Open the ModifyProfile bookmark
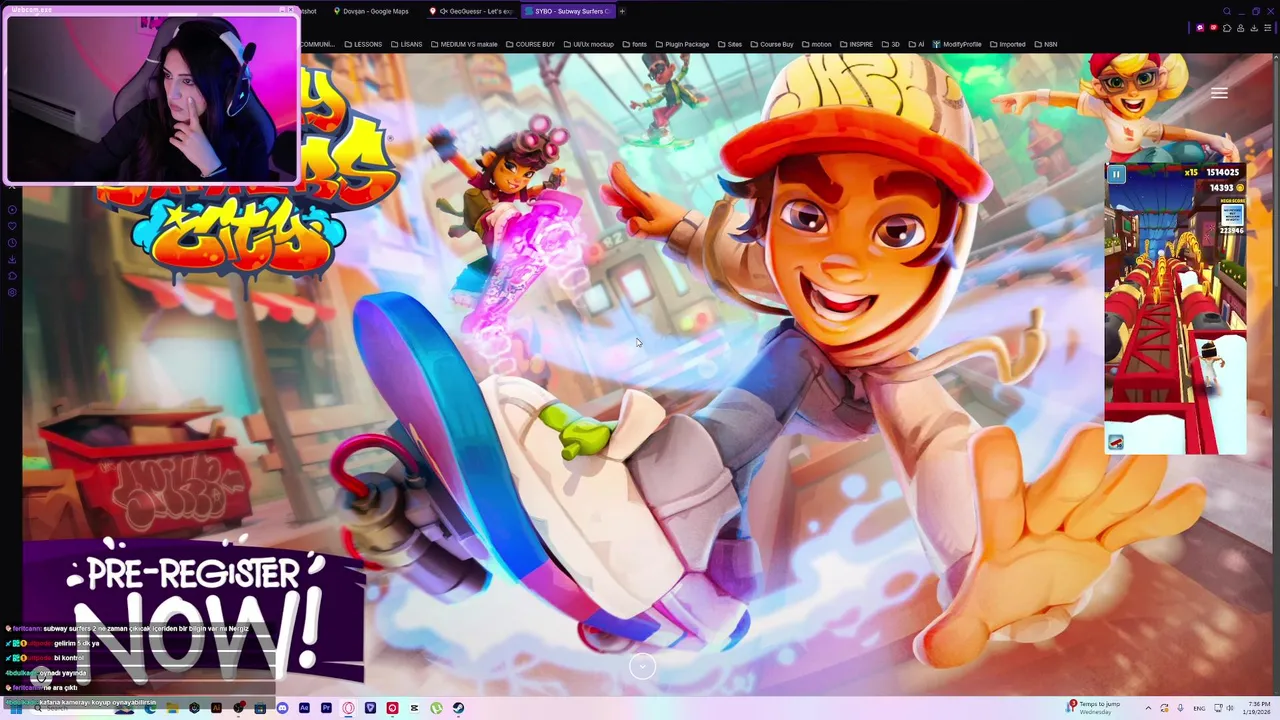Screen dimensions: 1280x720 [957, 44]
